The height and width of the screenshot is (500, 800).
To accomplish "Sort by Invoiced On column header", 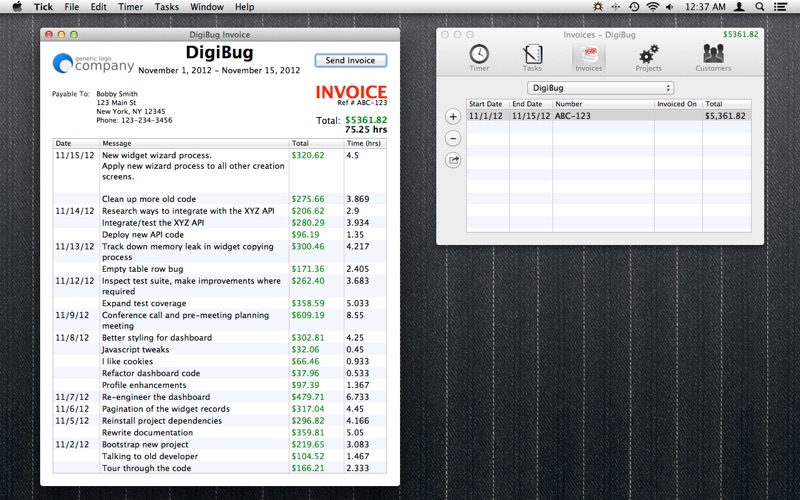I will (678, 104).
